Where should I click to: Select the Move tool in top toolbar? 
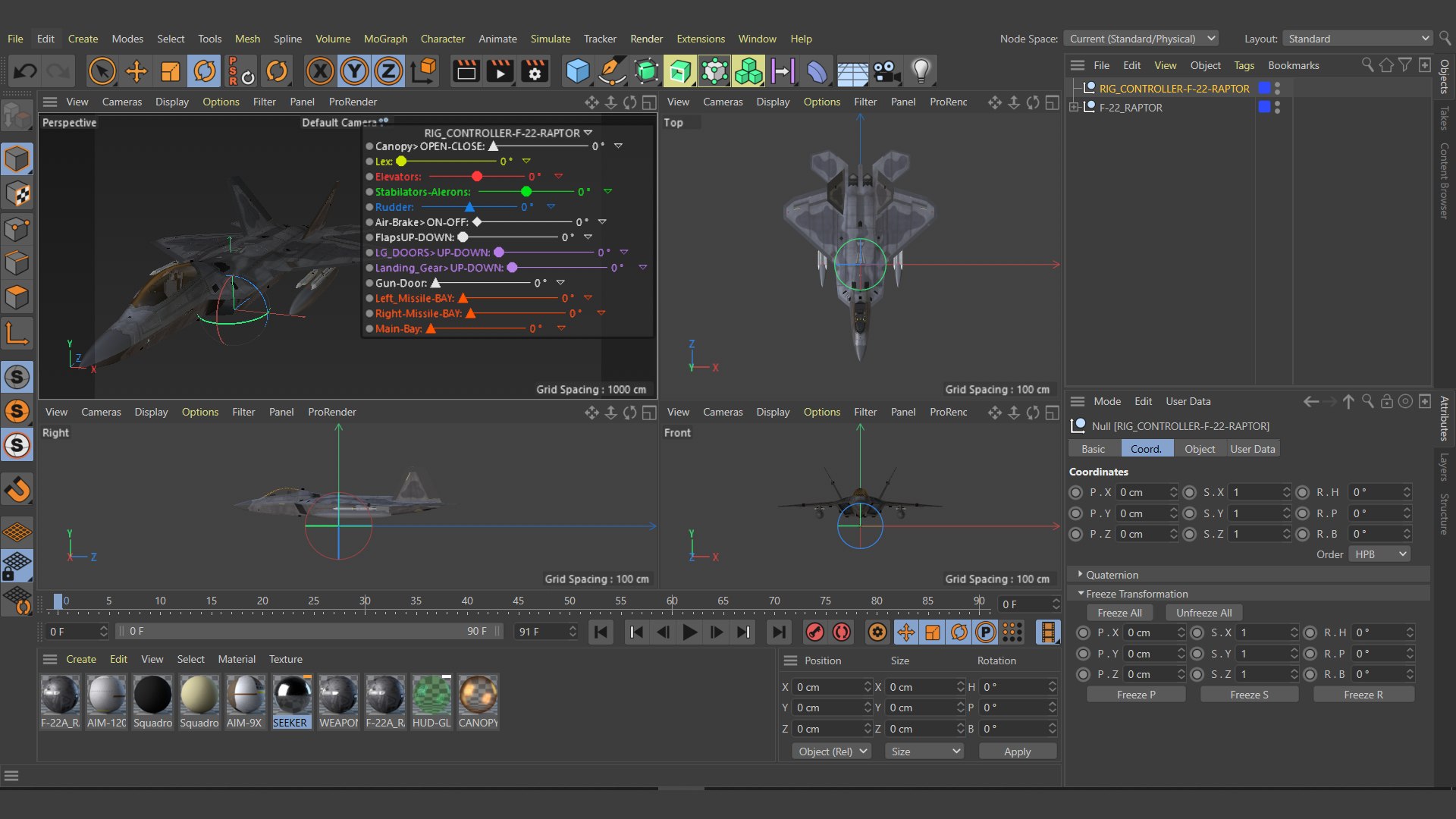[x=136, y=72]
